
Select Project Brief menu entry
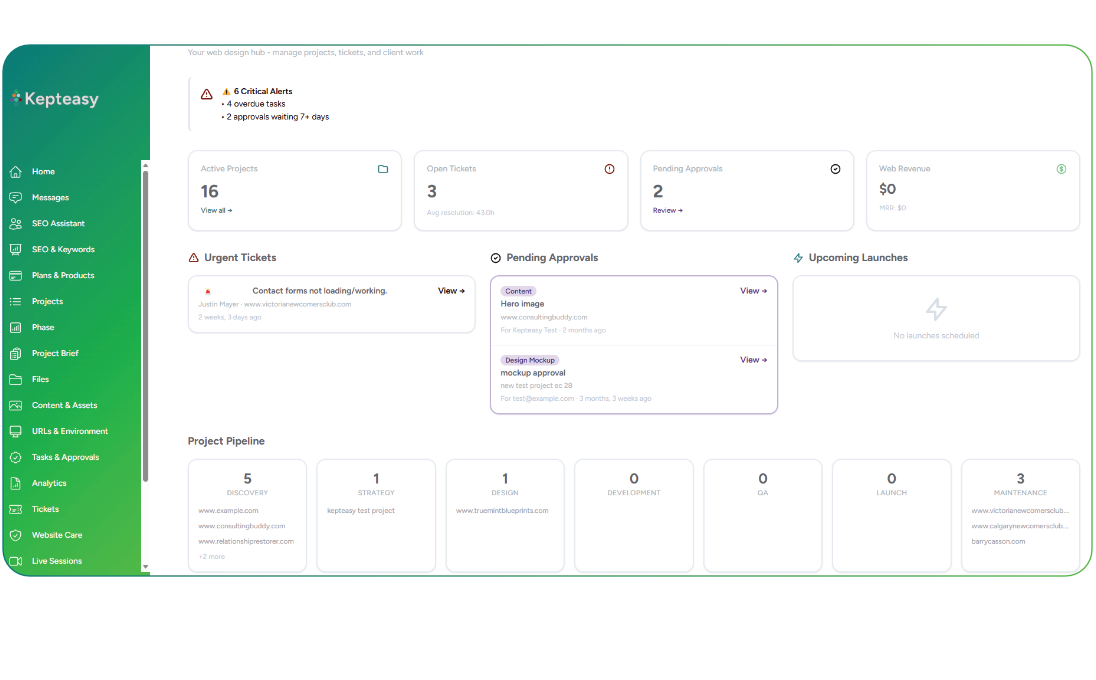pos(55,354)
